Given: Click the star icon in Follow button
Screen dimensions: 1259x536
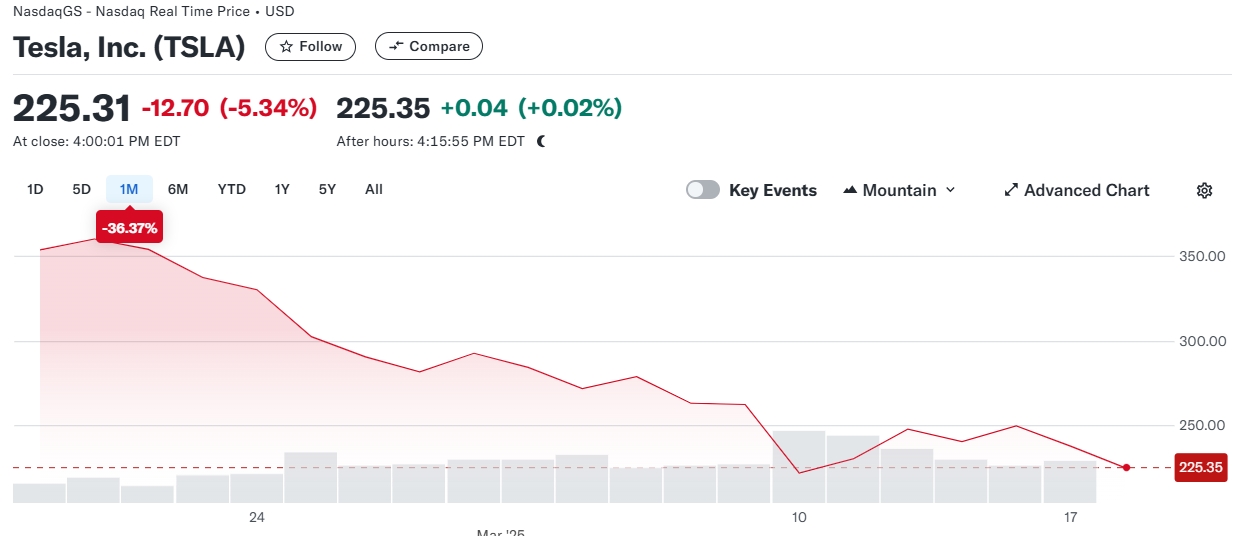Looking at the screenshot, I should point(286,46).
